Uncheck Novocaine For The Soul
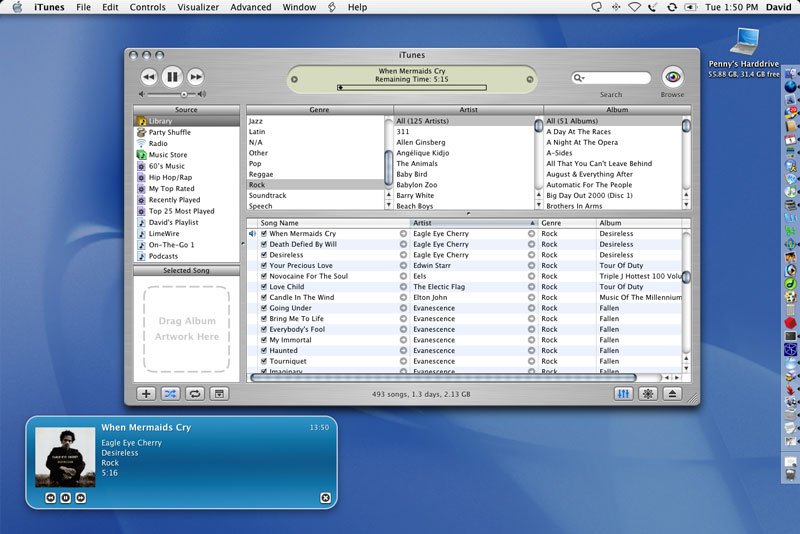800x534 pixels. (x=264, y=276)
